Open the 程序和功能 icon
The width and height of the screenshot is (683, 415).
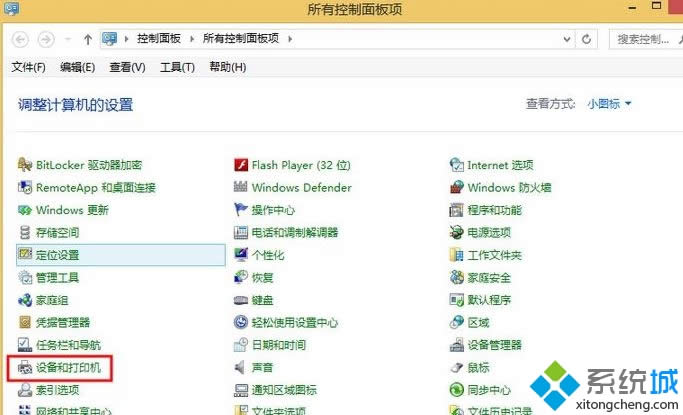[456, 210]
